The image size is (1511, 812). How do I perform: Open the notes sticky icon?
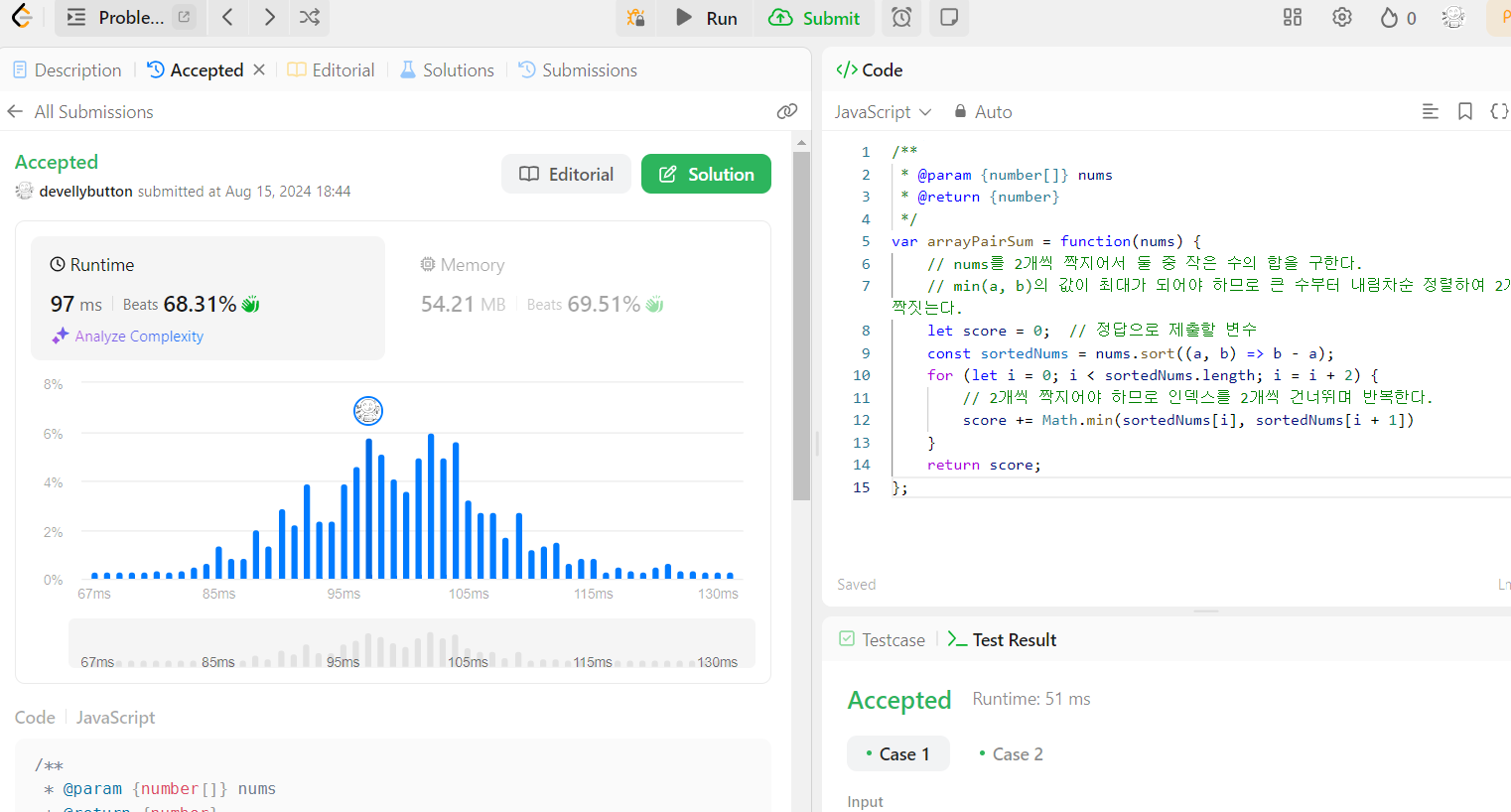tap(949, 17)
